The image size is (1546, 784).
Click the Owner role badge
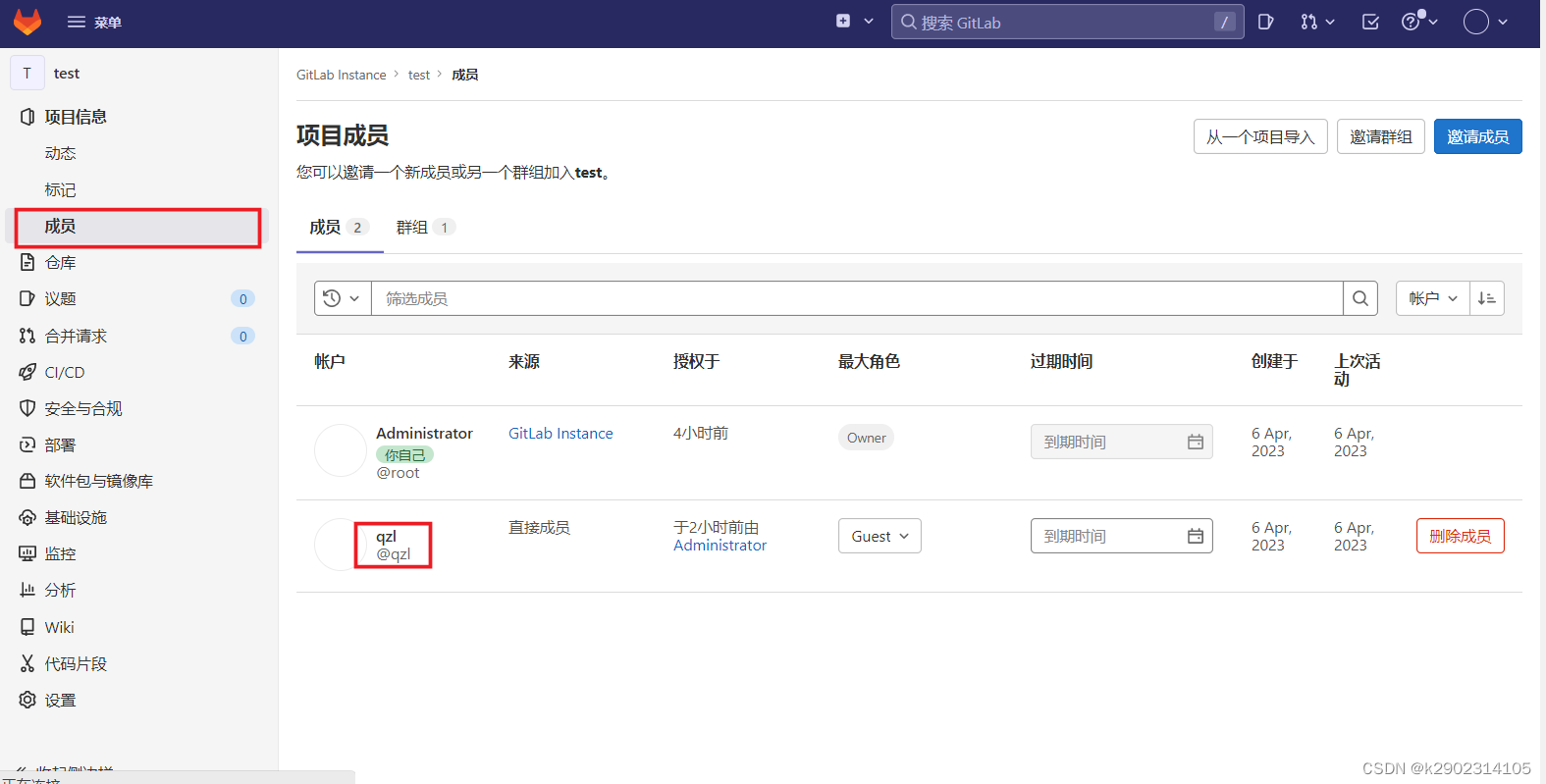point(867,438)
